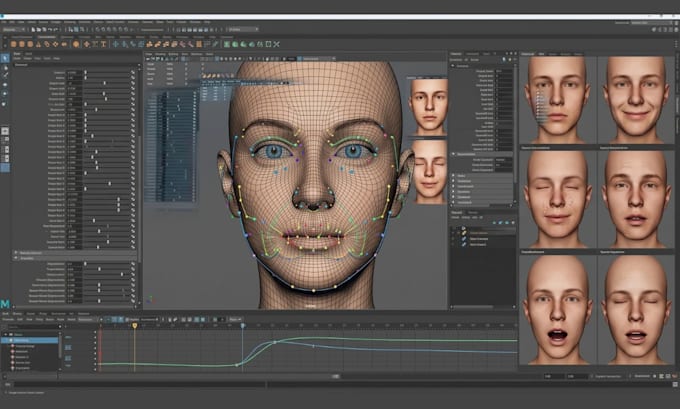Open the wide dropdown after the render icons

(x=243, y=29)
